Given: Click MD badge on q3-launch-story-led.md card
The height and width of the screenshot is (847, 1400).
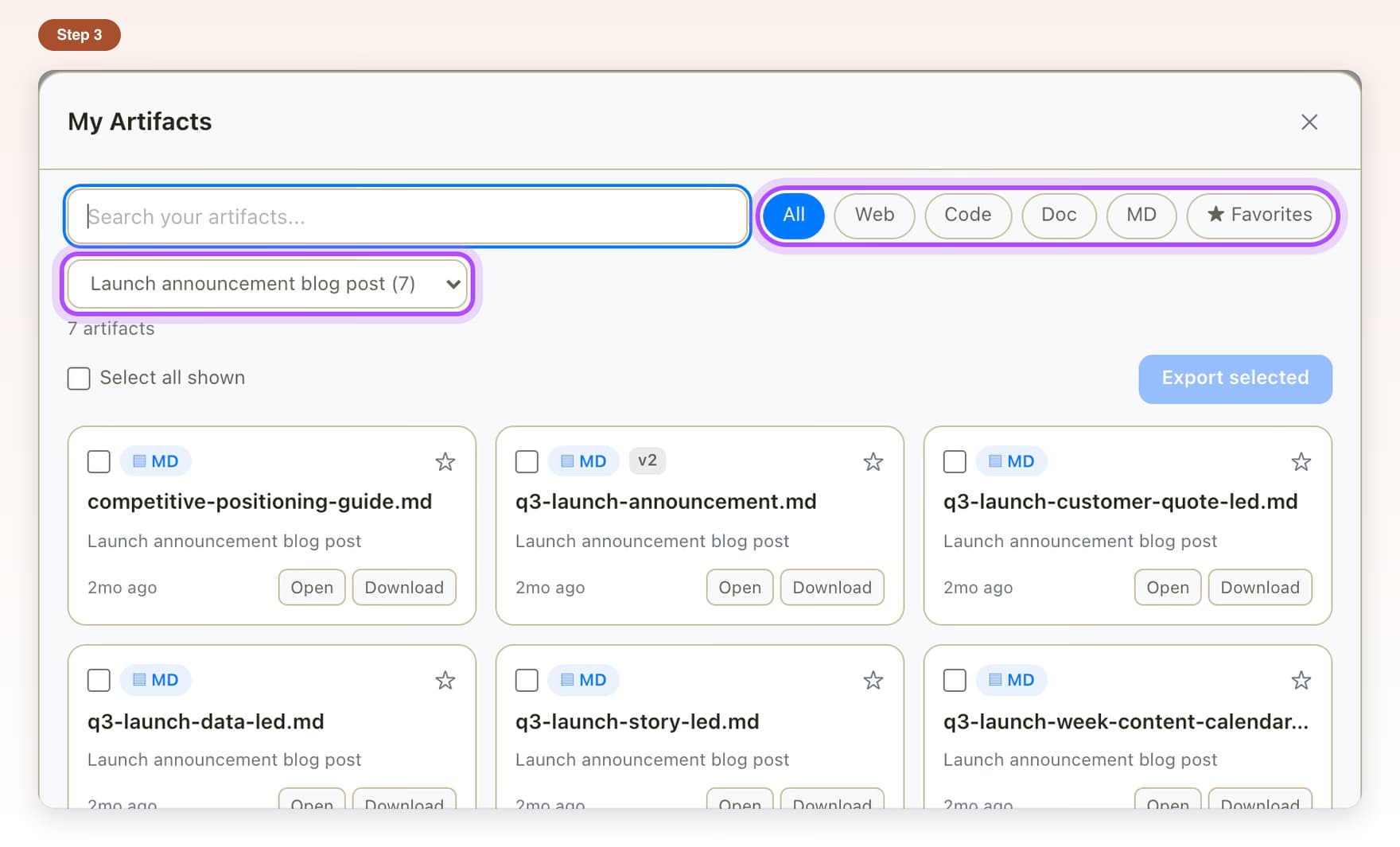Looking at the screenshot, I should coord(584,680).
